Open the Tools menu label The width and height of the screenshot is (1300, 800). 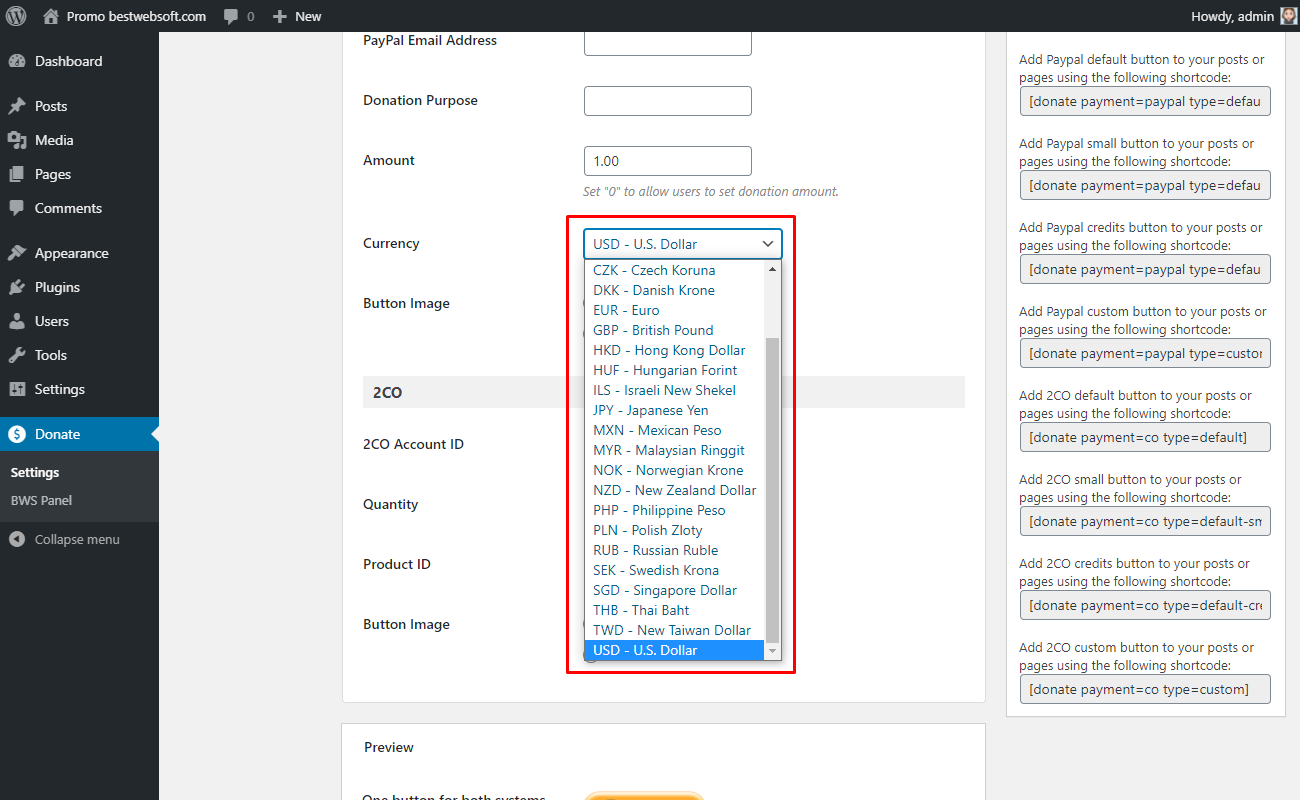point(51,355)
